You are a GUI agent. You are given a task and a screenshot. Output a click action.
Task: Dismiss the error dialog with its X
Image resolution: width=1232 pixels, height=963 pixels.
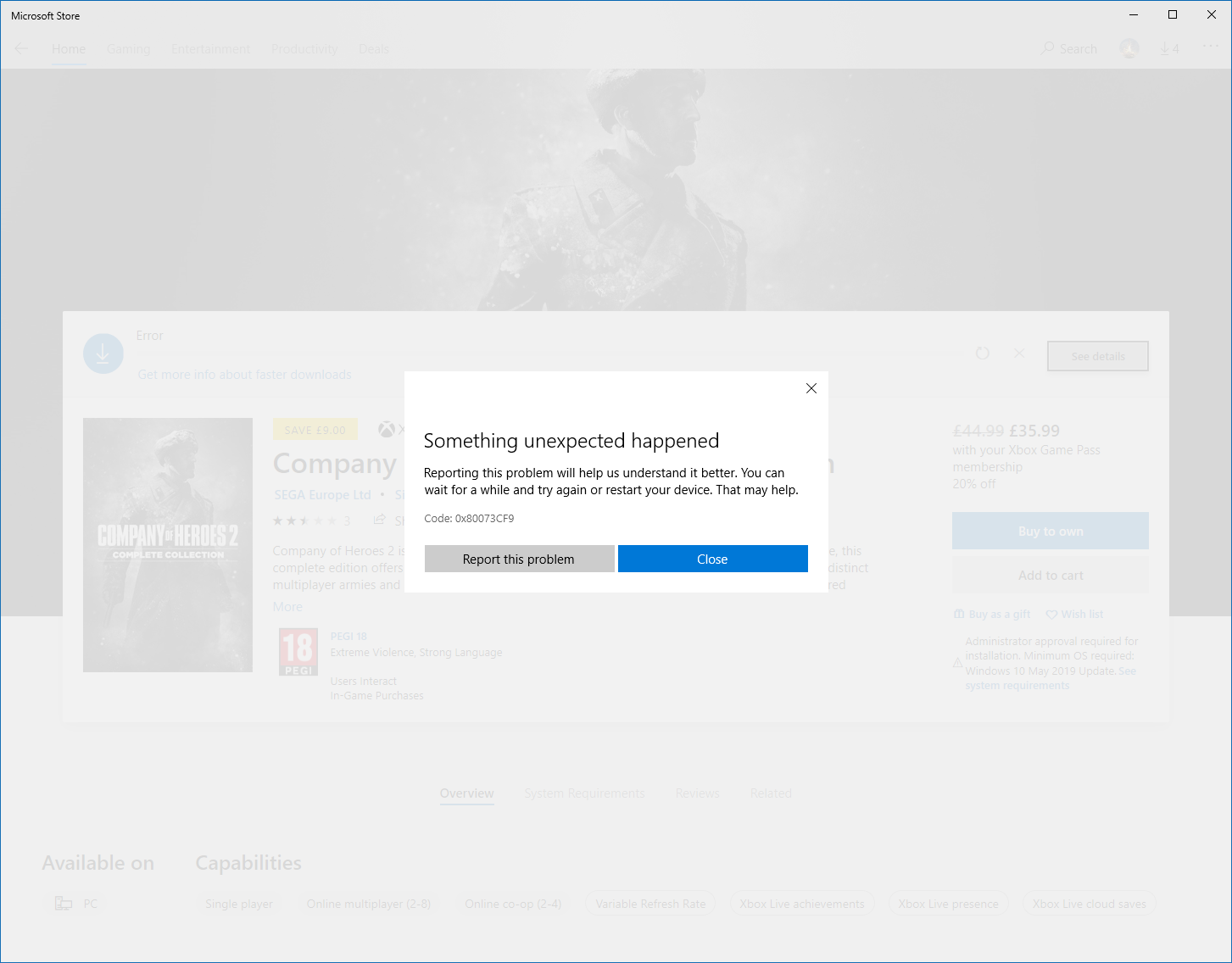pyautogui.click(x=811, y=387)
